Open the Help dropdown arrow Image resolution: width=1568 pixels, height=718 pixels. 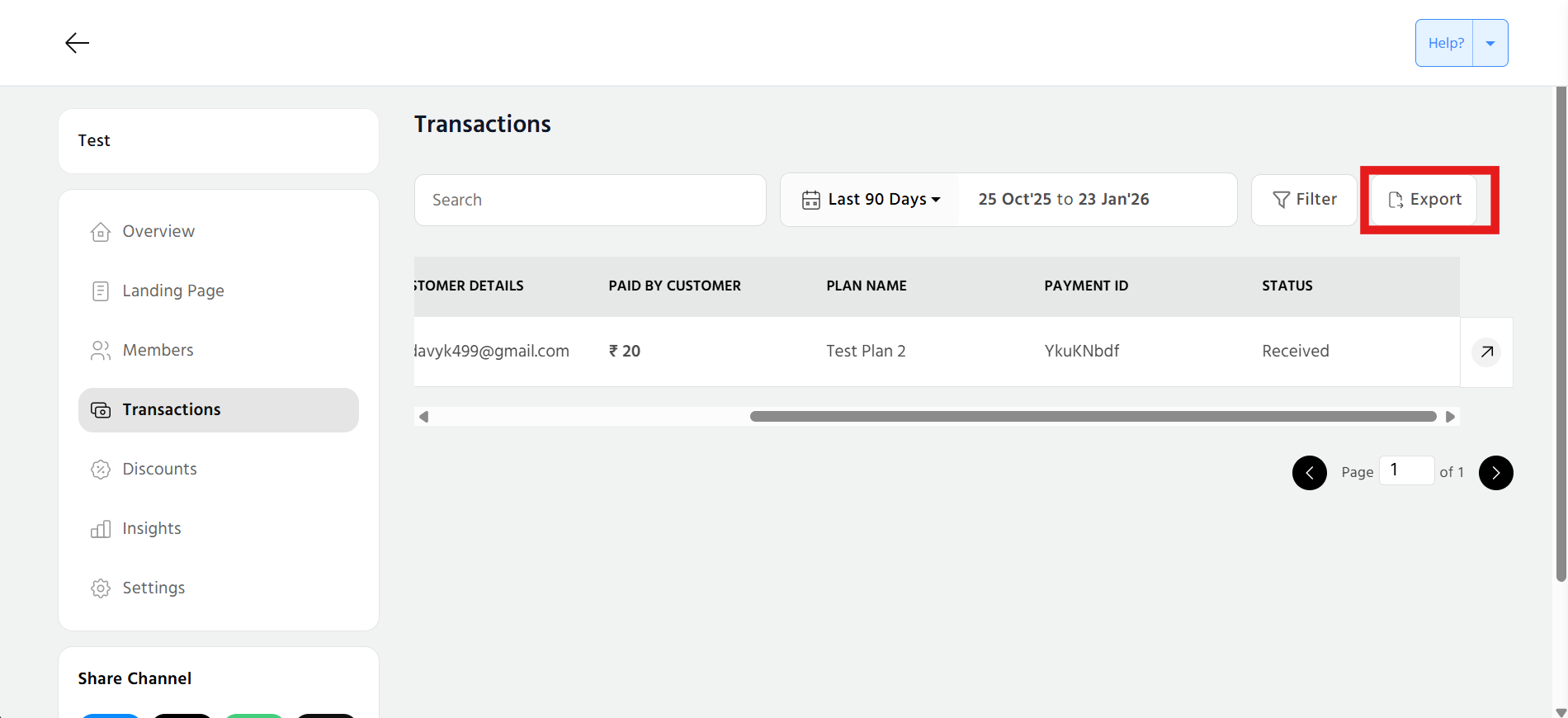click(x=1490, y=43)
